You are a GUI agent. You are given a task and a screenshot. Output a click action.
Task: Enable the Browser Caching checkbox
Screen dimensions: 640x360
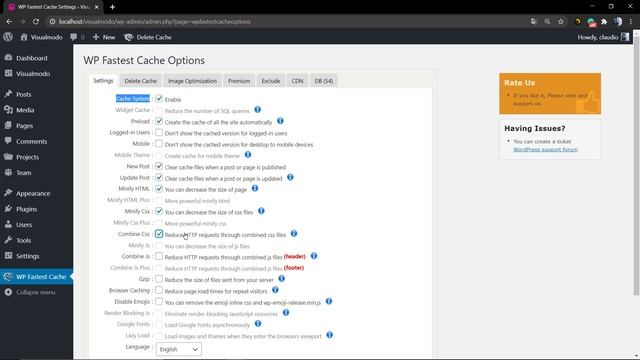coord(159,290)
